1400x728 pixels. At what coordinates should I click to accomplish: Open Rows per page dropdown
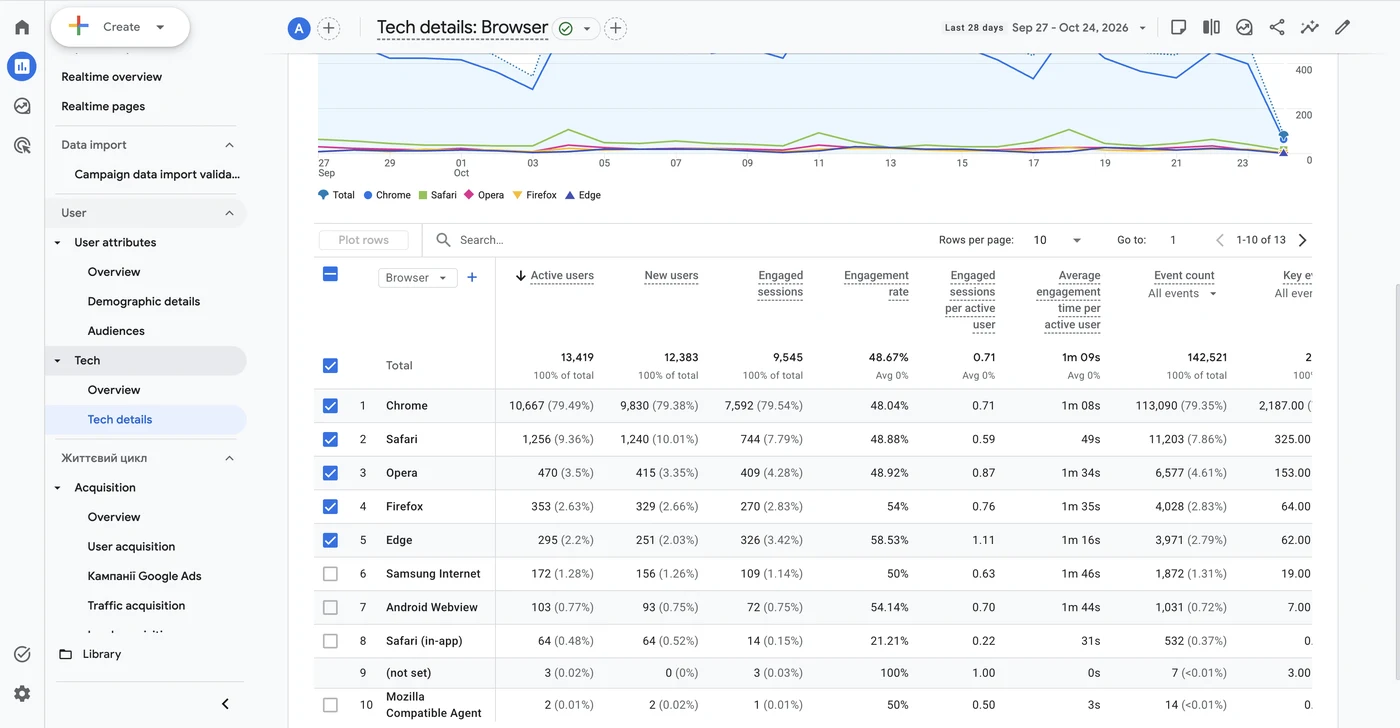1057,240
